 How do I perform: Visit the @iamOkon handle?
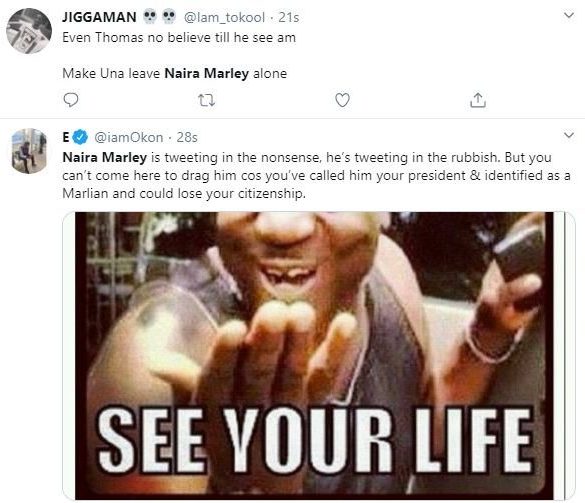[129, 137]
